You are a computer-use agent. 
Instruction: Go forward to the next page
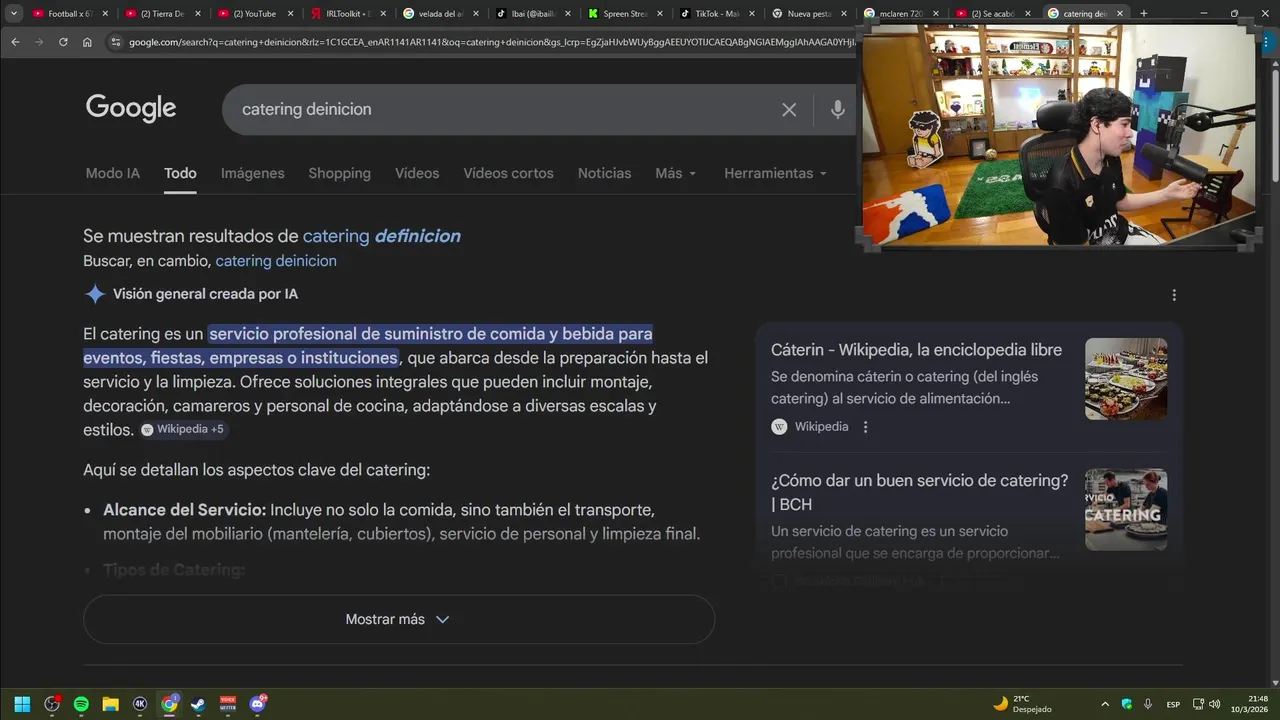coord(39,42)
